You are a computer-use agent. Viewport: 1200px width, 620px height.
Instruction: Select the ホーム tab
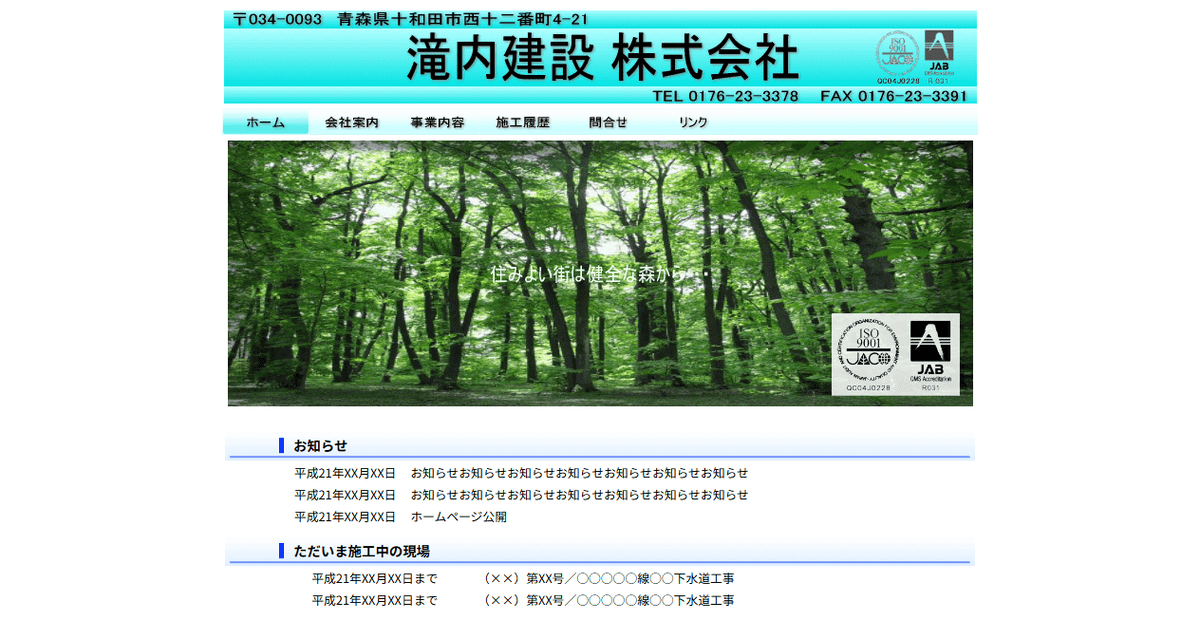pos(264,121)
